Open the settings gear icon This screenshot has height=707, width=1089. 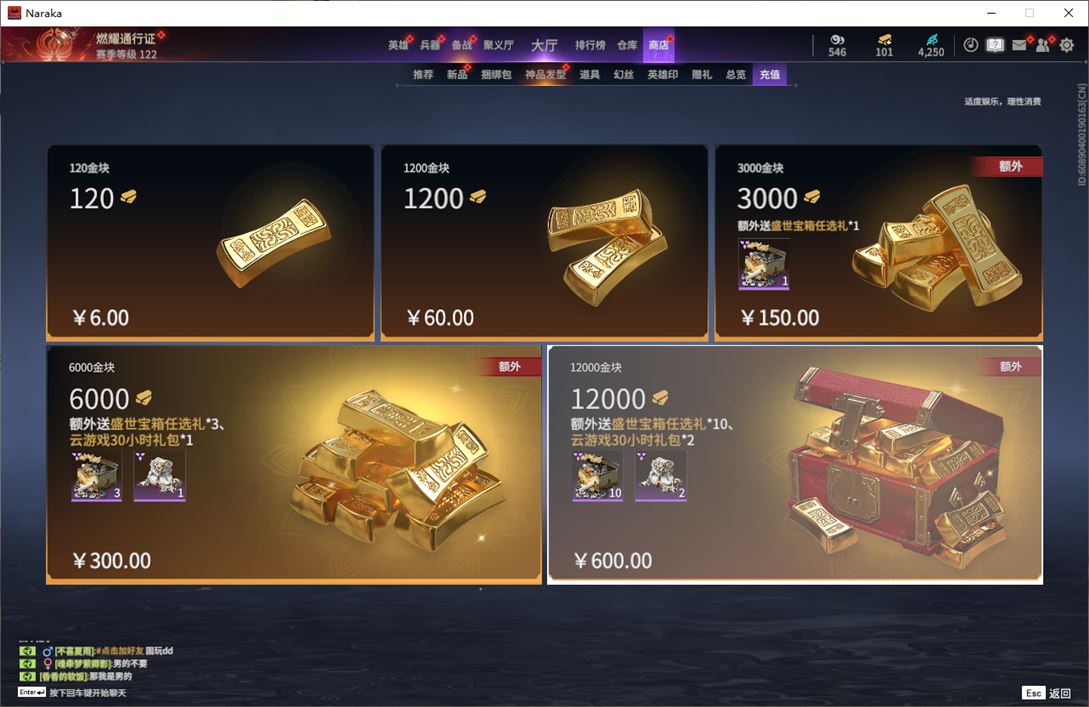[x=1067, y=45]
